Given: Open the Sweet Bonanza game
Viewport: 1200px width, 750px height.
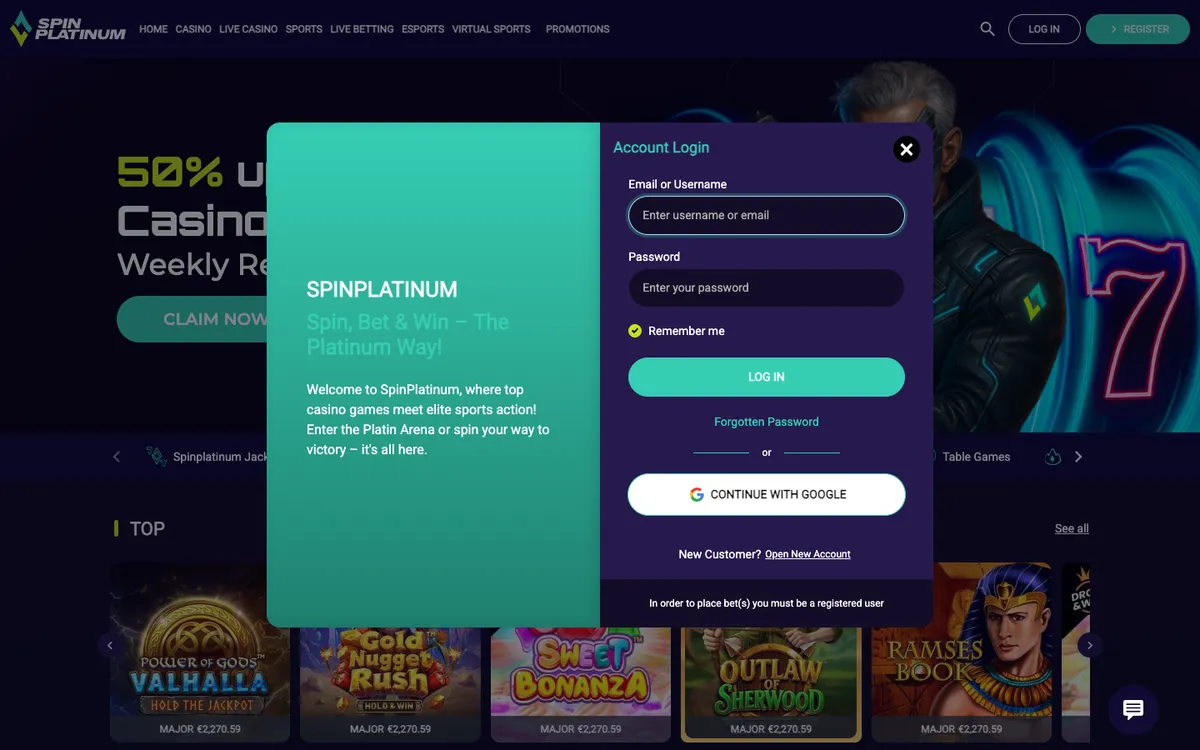Looking at the screenshot, I should pyautogui.click(x=581, y=685).
